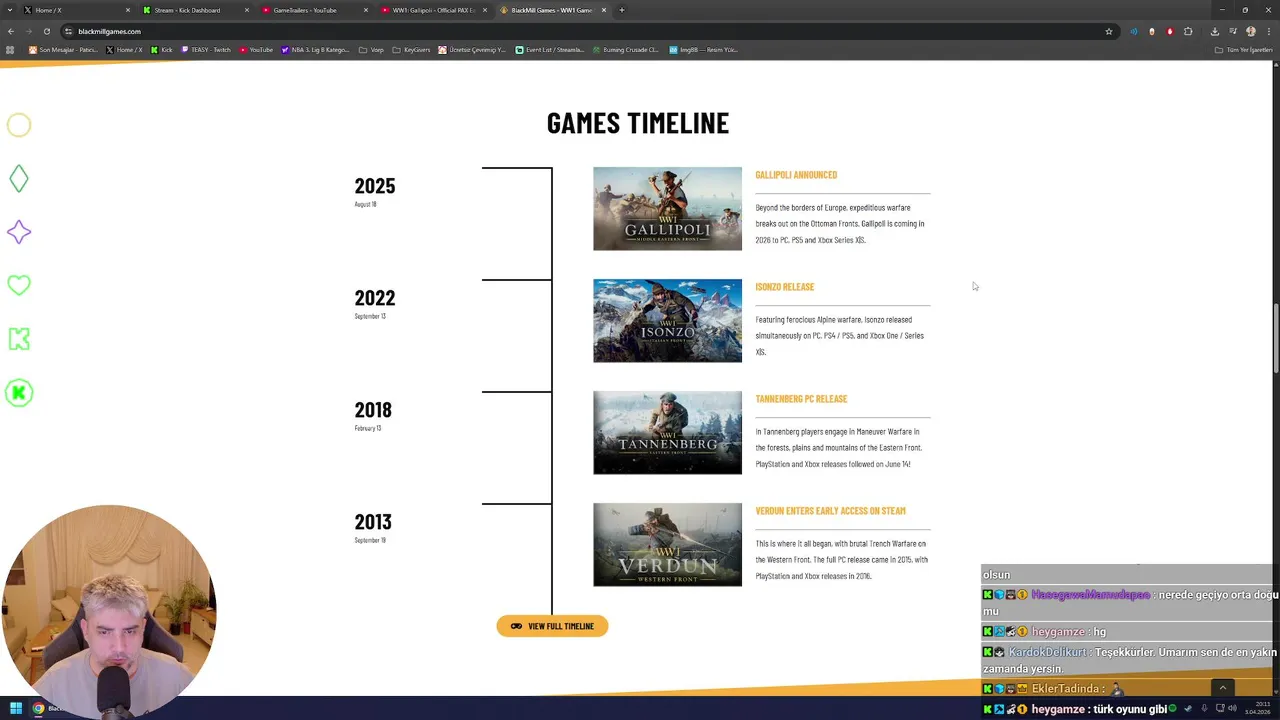Screen dimensions: 1280x720
Task: Click the VIEW FULL TIMELINE button
Action: 552,626
